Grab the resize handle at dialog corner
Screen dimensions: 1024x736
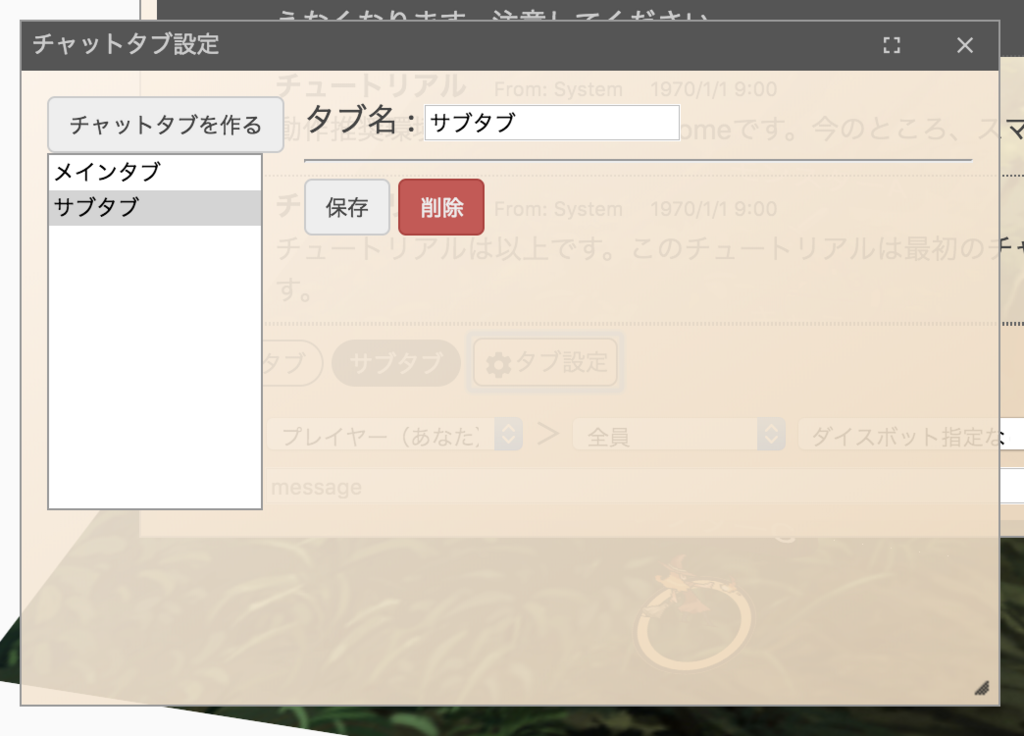982,688
